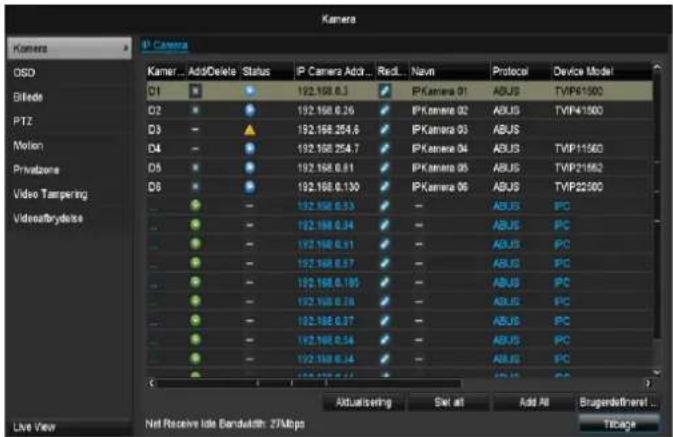Open the Videoafbrydelse menu

(48, 218)
